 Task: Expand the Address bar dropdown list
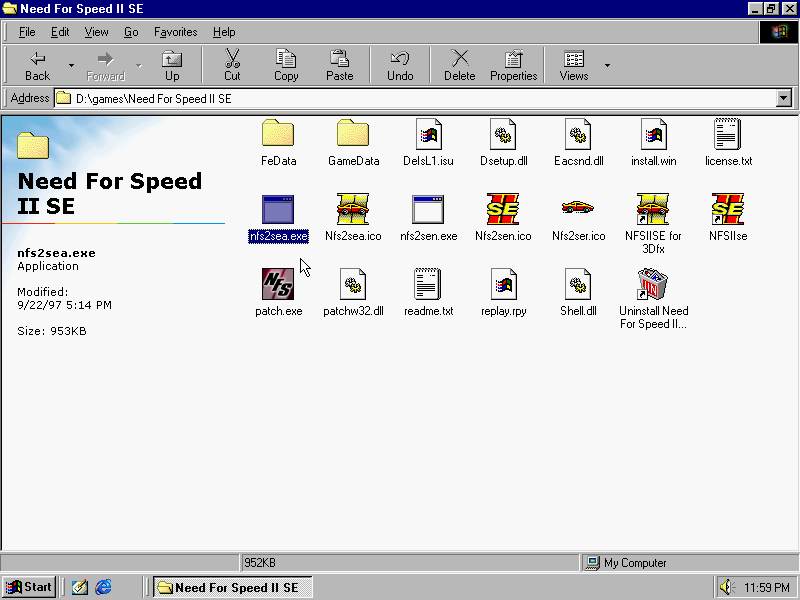(x=783, y=98)
